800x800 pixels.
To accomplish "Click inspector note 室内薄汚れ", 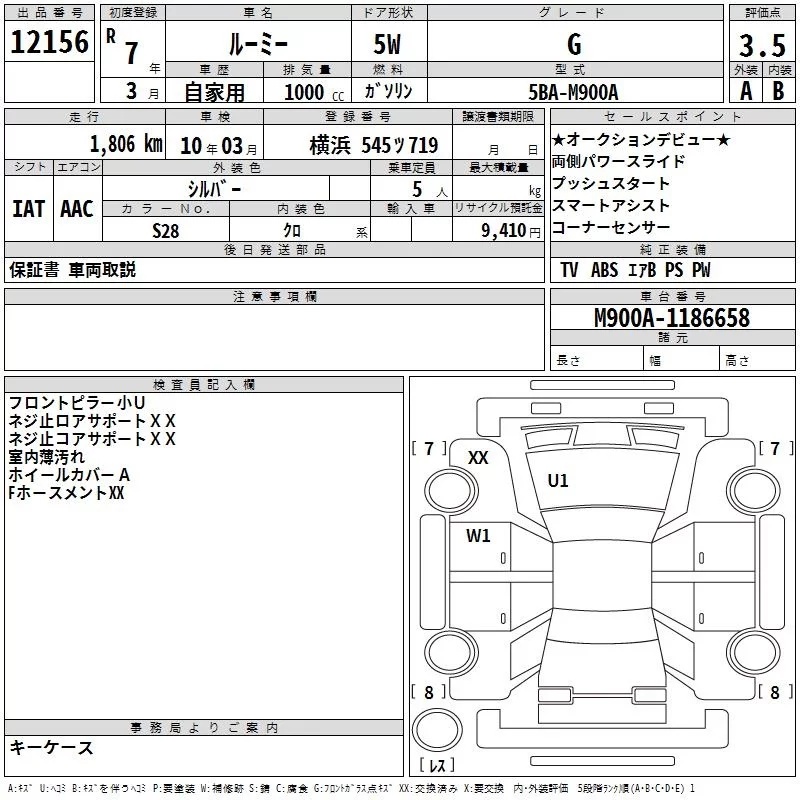I will [46, 457].
